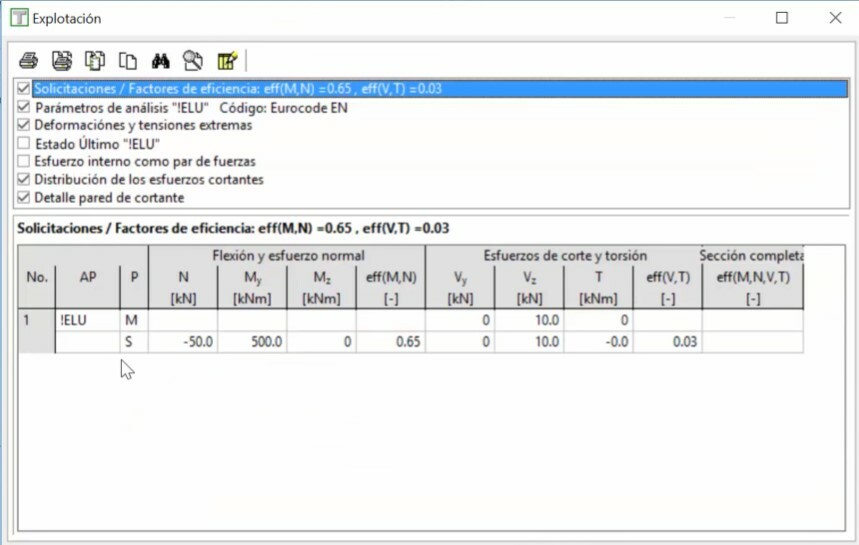Select Deformaciónes y tensiones extremas entry
This screenshot has width=859, height=545.
[x=143, y=125]
